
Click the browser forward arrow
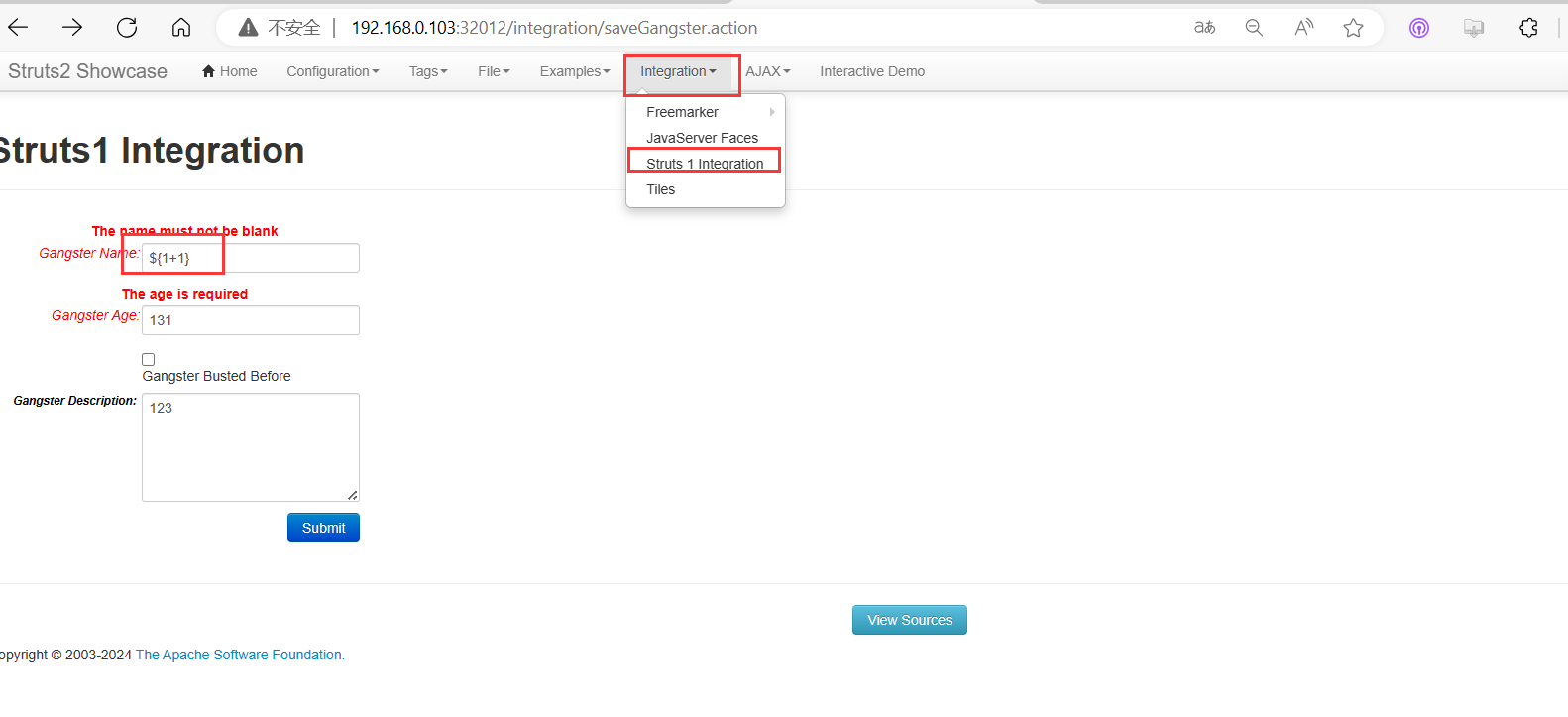[72, 28]
